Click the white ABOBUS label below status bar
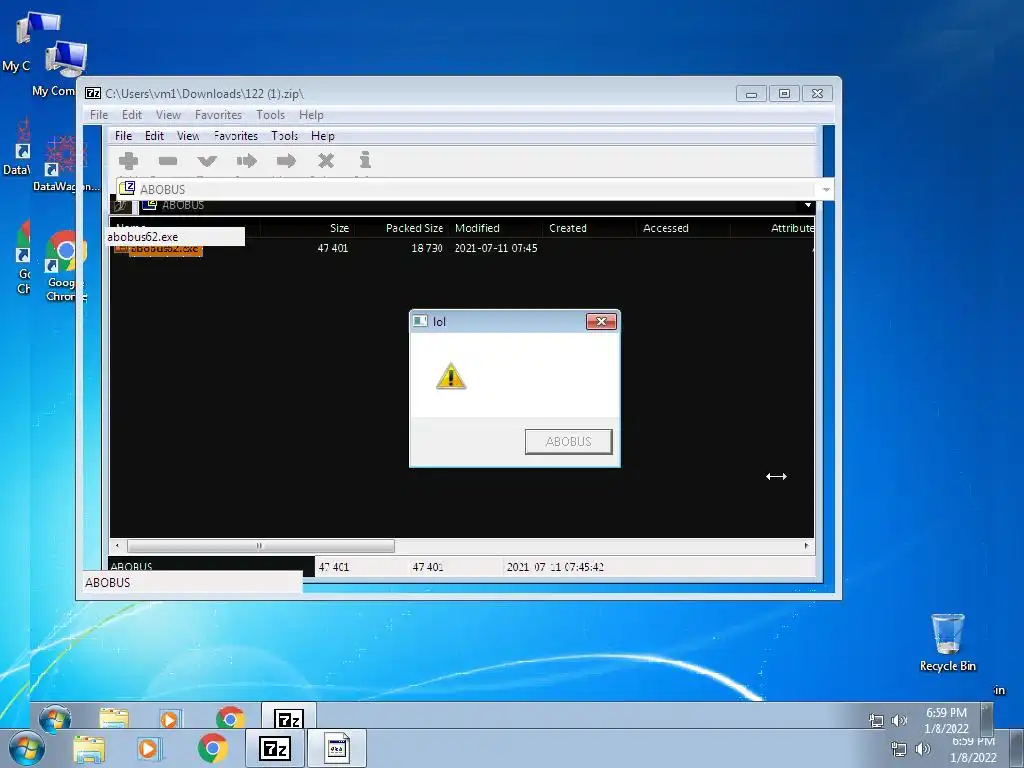Viewport: 1024px width, 768px height. click(x=193, y=583)
